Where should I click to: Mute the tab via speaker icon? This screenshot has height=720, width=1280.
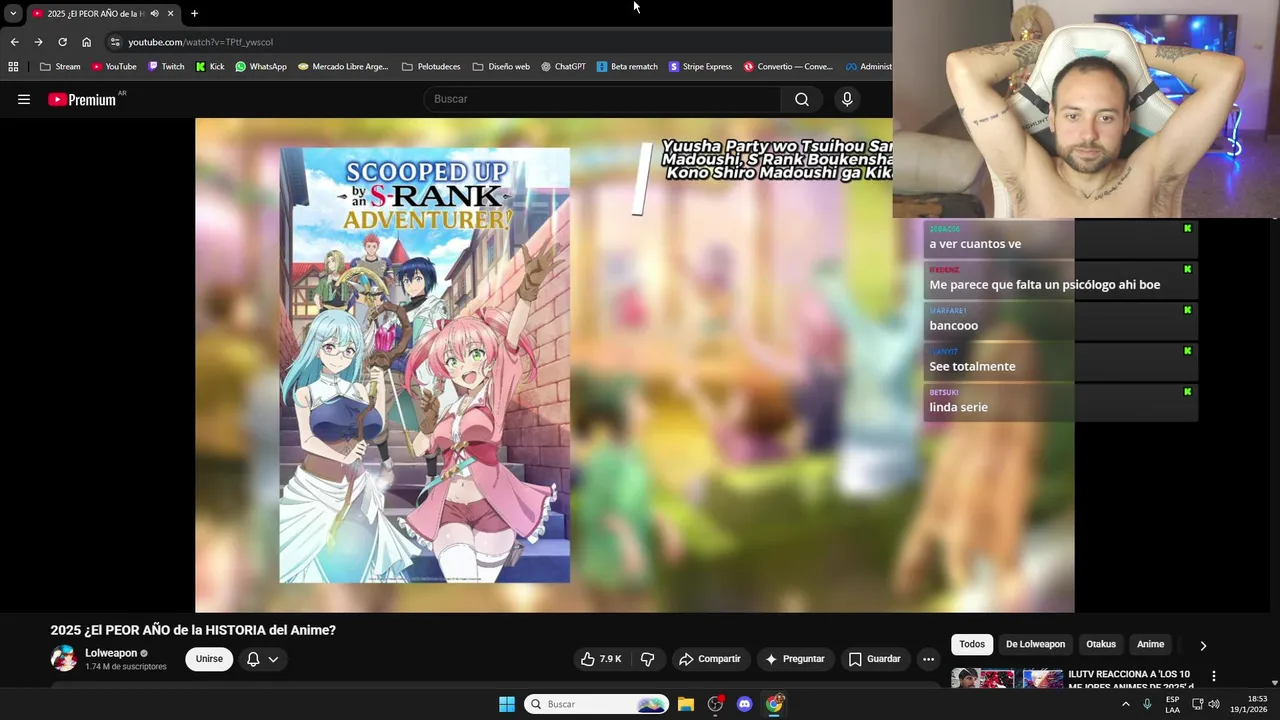coord(154,13)
